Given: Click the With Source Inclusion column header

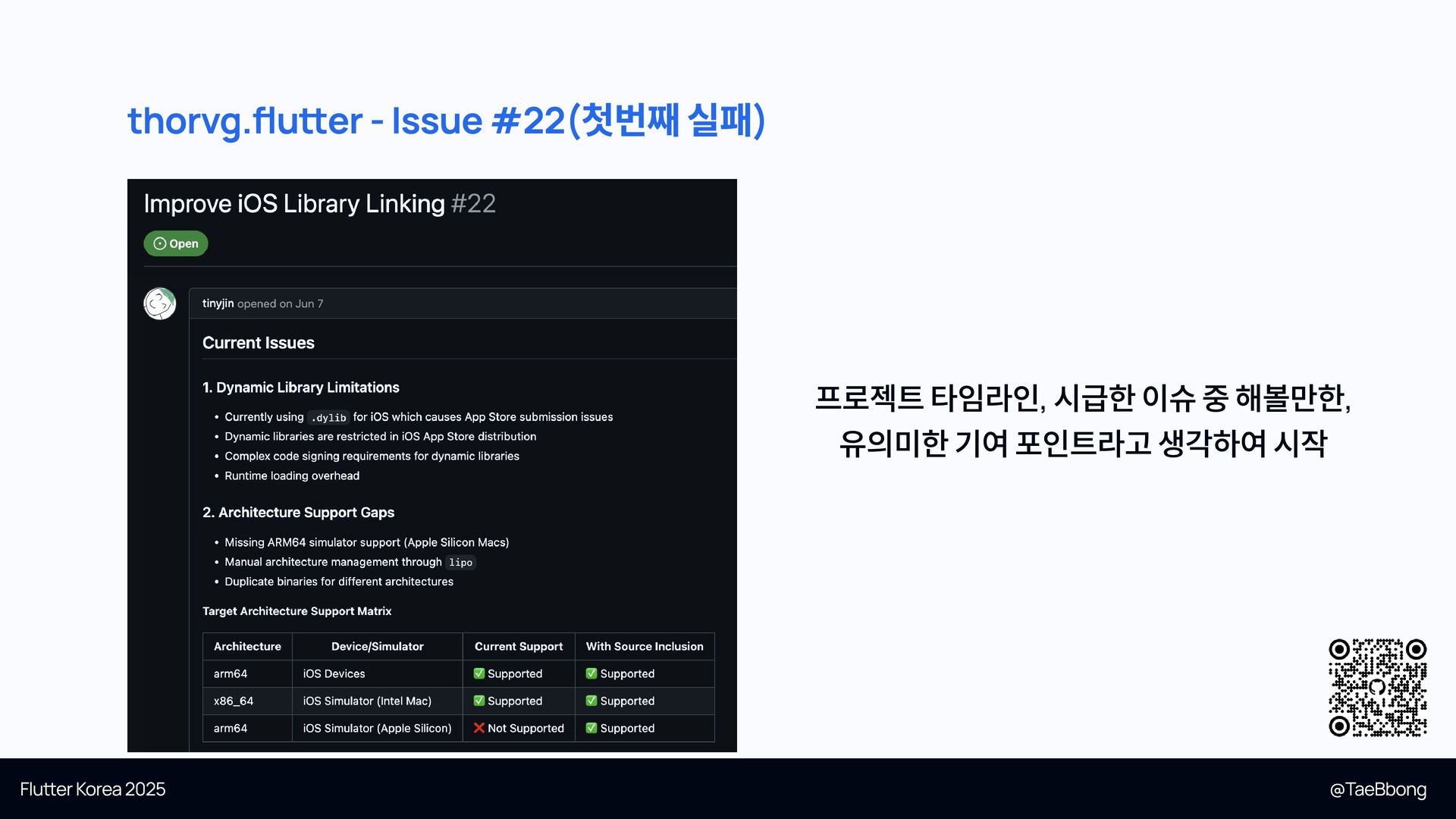Looking at the screenshot, I should pos(644,646).
